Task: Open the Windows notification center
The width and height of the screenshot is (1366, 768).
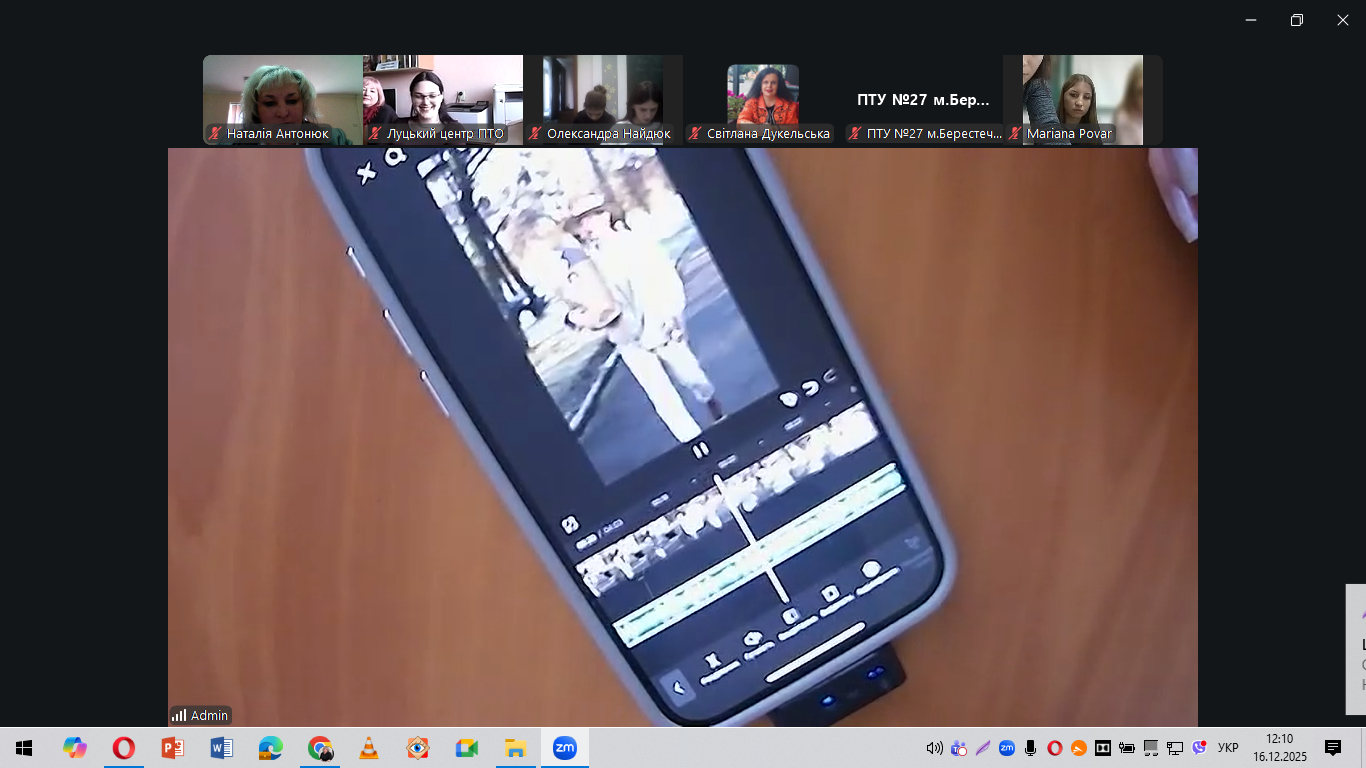Action: point(1332,748)
